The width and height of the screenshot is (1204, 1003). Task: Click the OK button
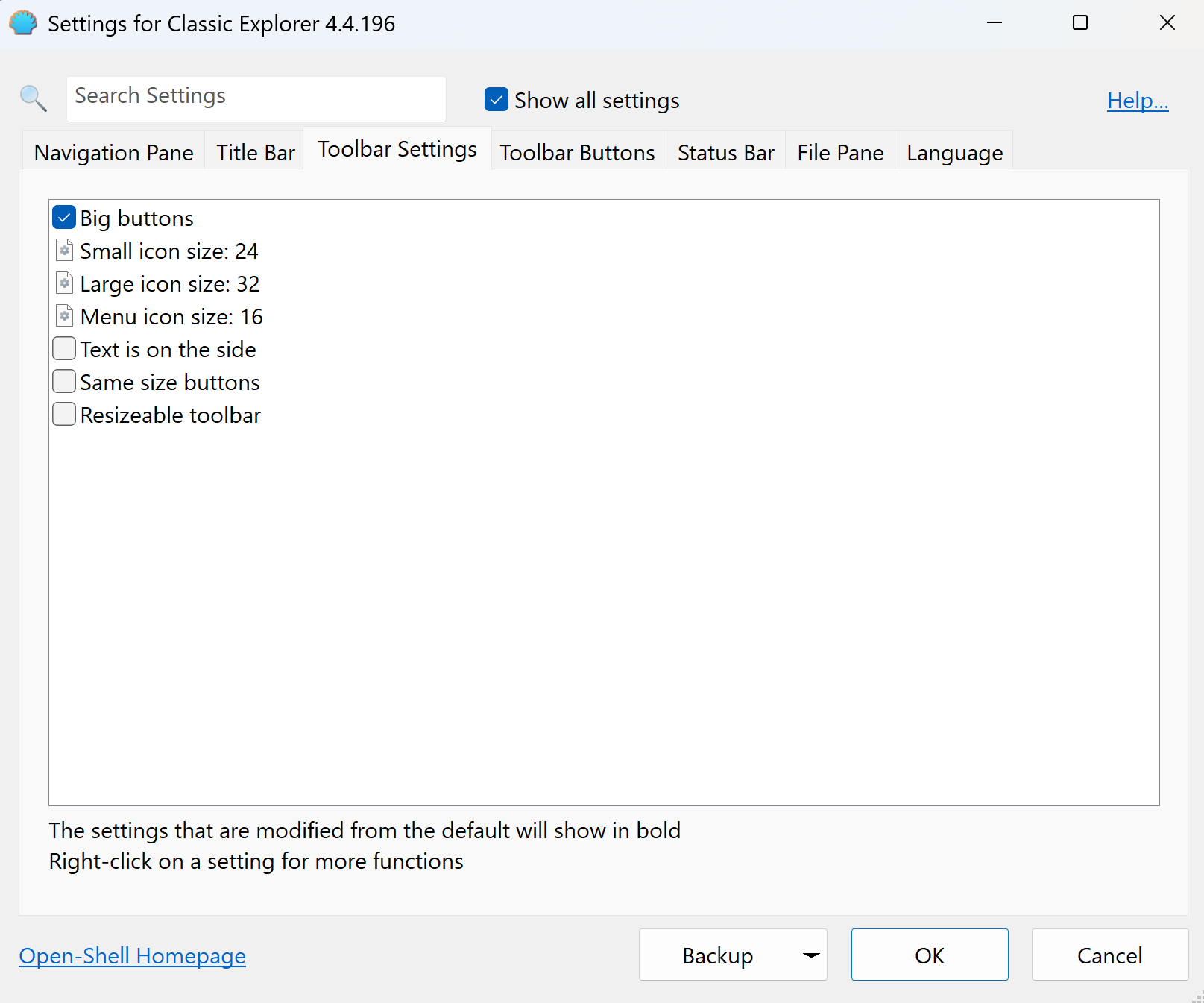coord(930,955)
